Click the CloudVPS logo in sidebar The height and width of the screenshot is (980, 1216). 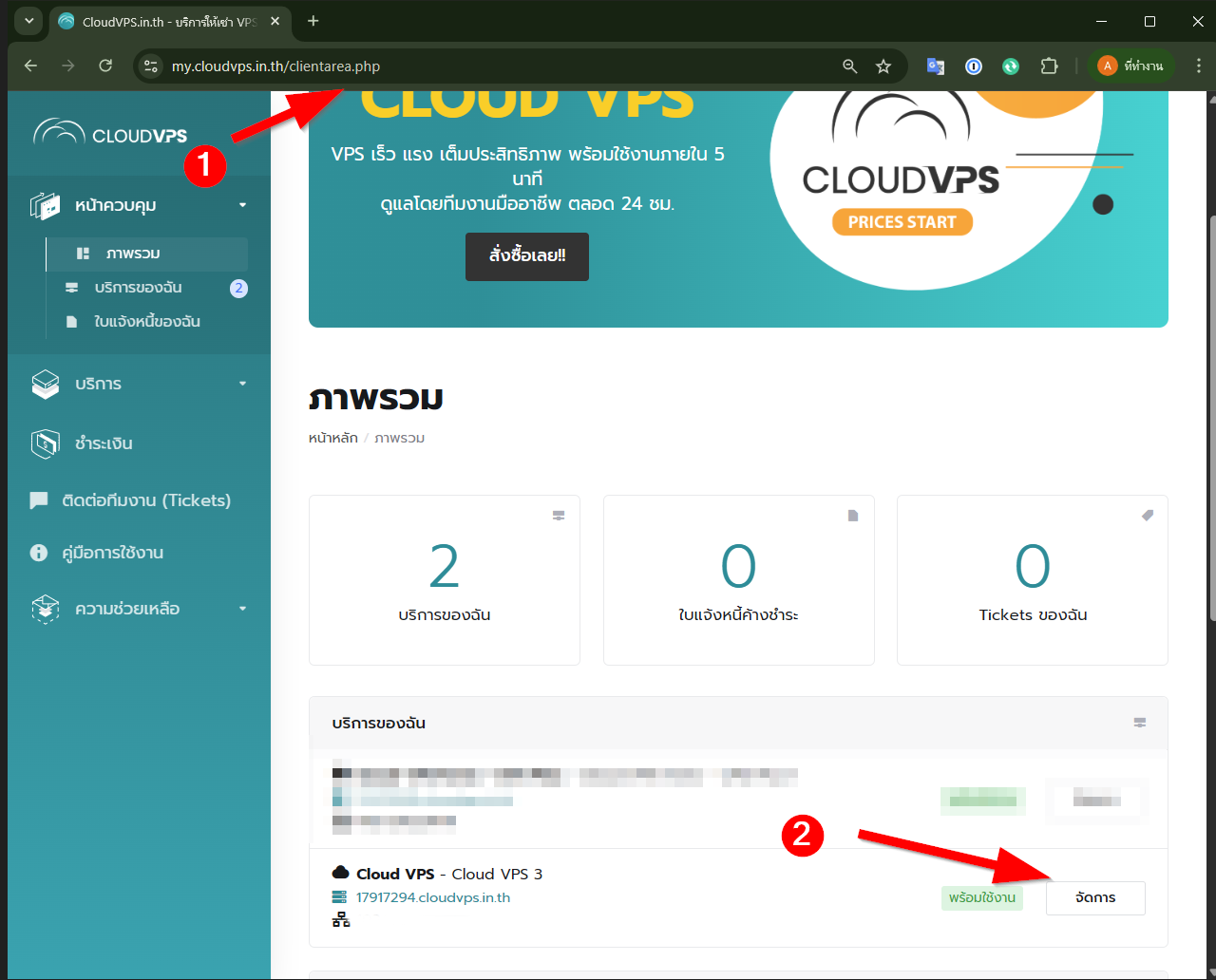click(110, 135)
